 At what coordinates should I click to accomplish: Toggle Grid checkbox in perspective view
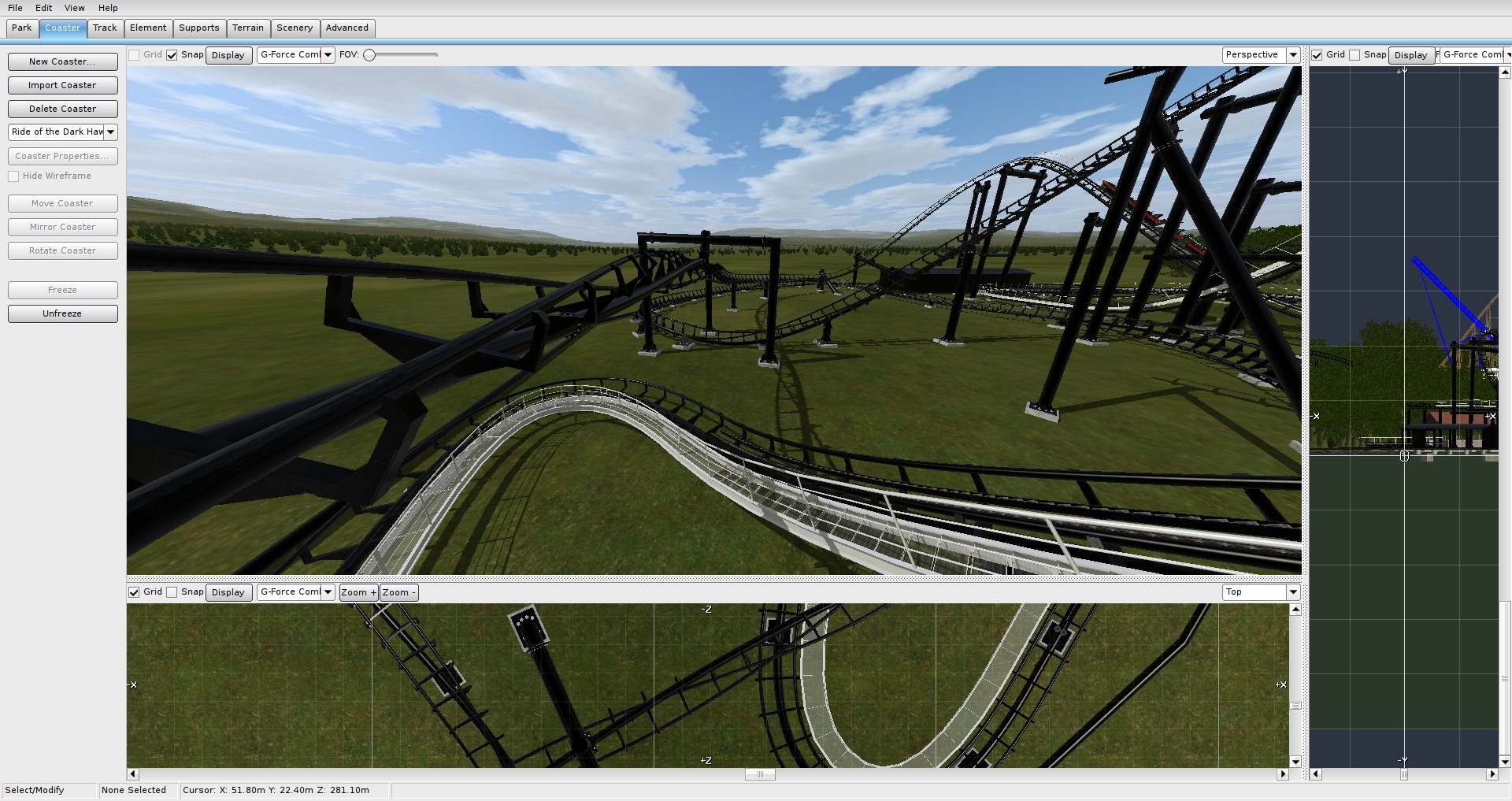pos(134,55)
